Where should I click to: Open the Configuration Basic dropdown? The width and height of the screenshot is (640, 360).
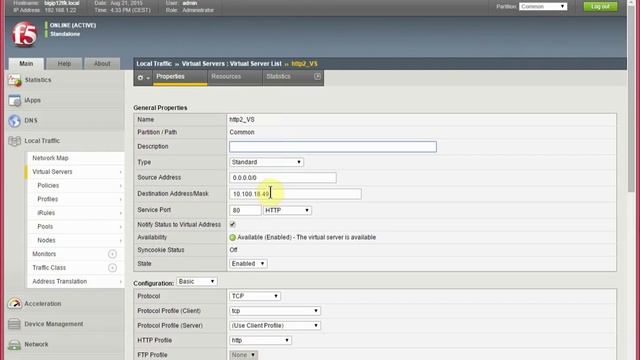click(x=197, y=282)
